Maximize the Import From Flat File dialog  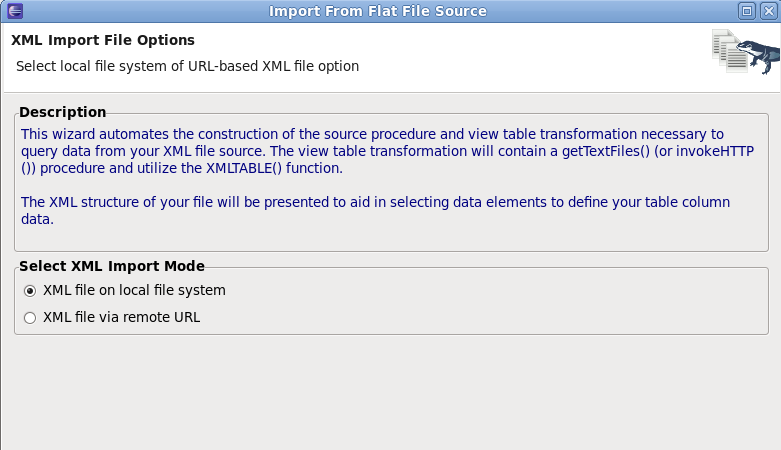[747, 11]
